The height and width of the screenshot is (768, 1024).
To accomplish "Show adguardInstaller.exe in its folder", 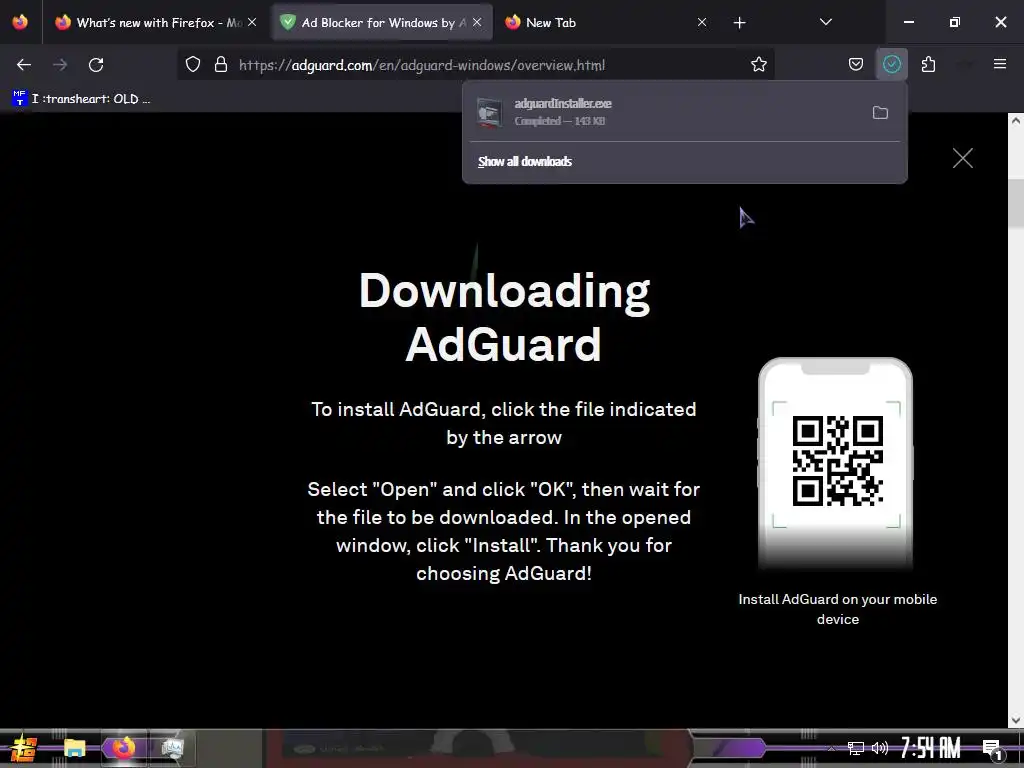I will coord(880,112).
